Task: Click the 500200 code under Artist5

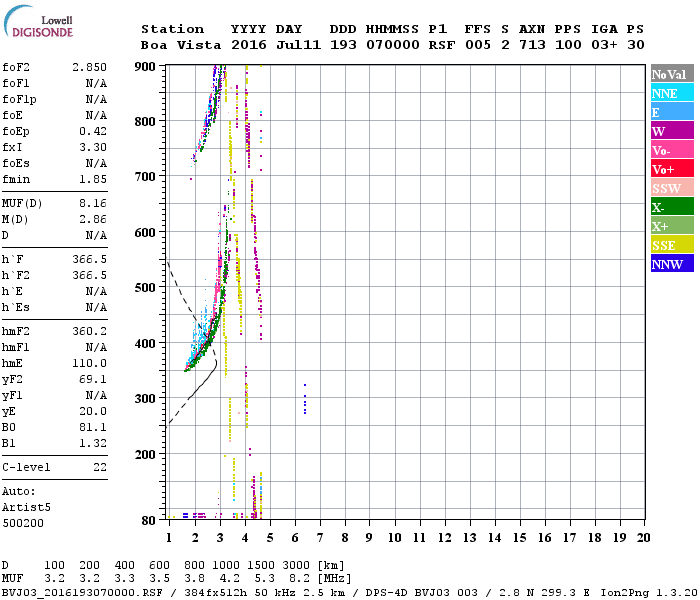Action: pyautogui.click(x=23, y=523)
